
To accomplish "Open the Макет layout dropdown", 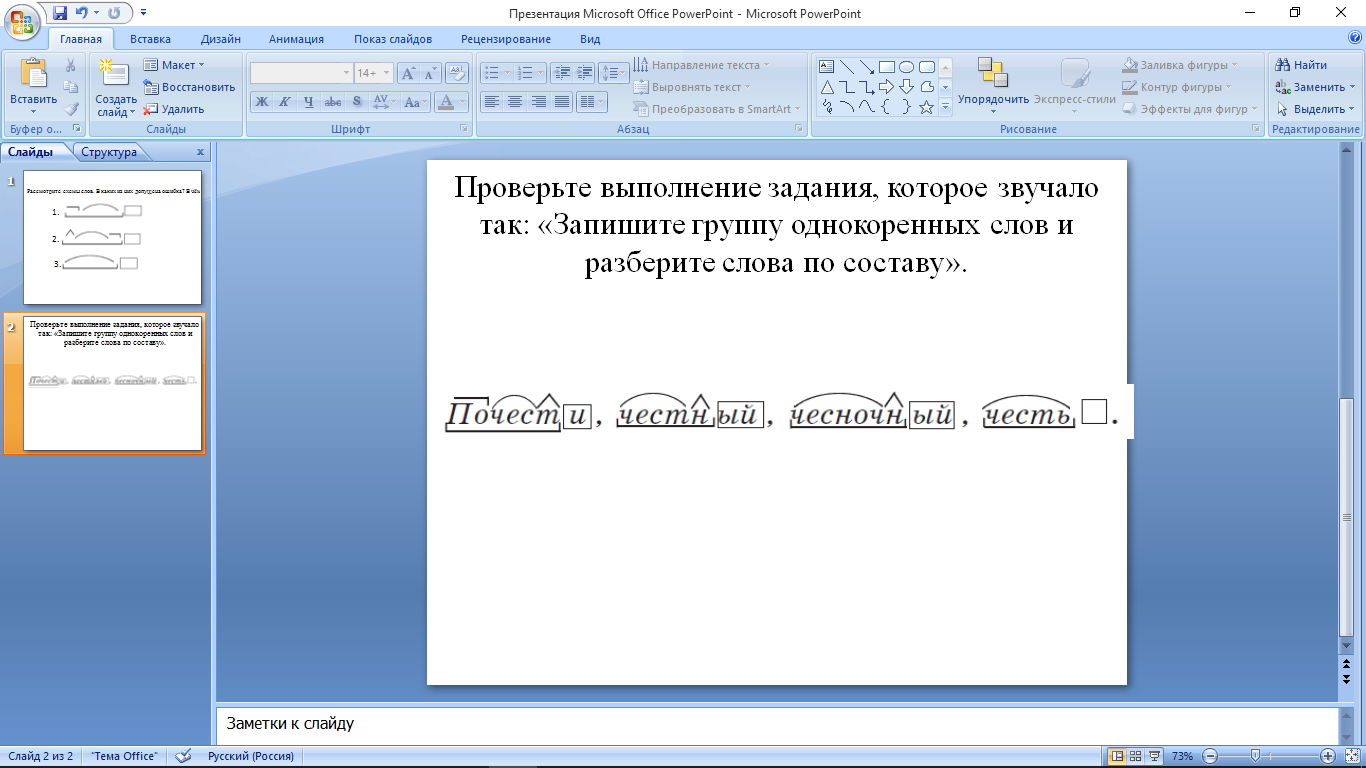I will (174, 65).
